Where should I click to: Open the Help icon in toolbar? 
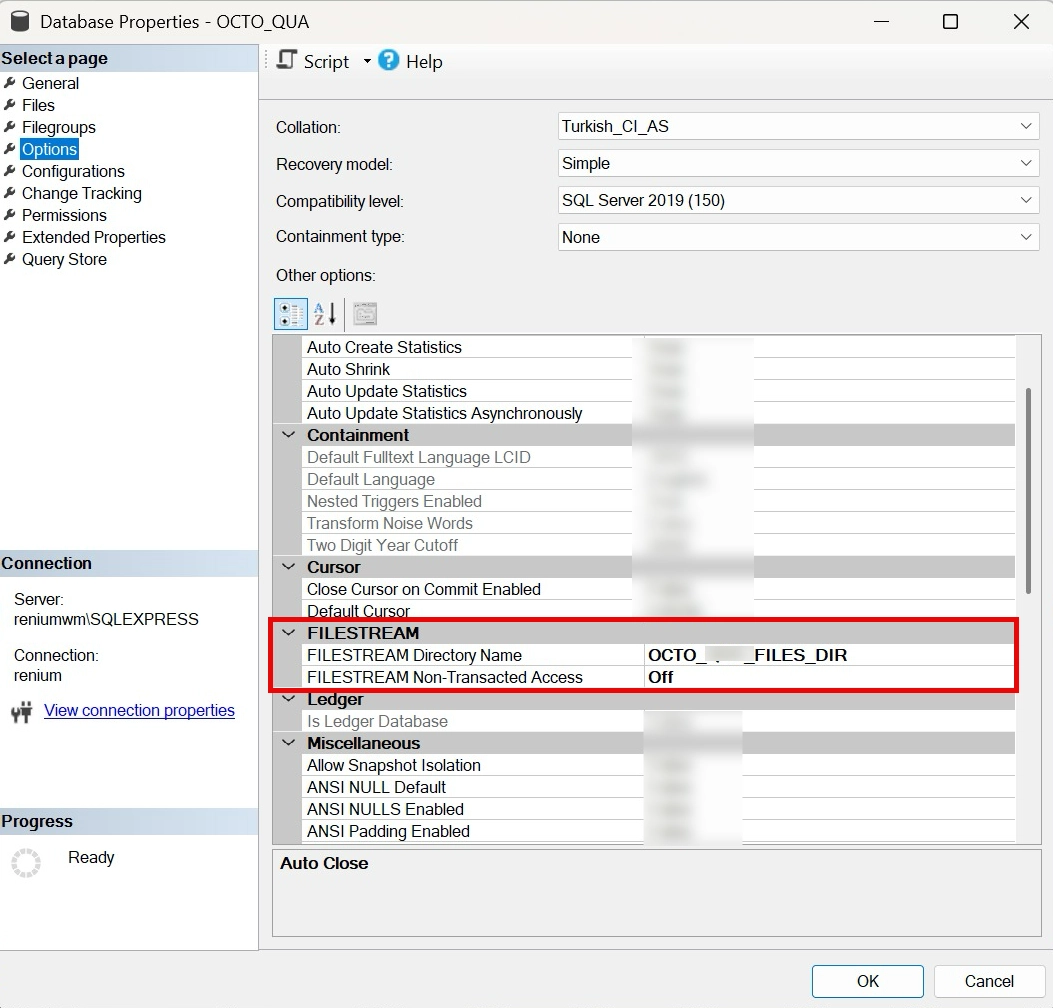point(389,61)
